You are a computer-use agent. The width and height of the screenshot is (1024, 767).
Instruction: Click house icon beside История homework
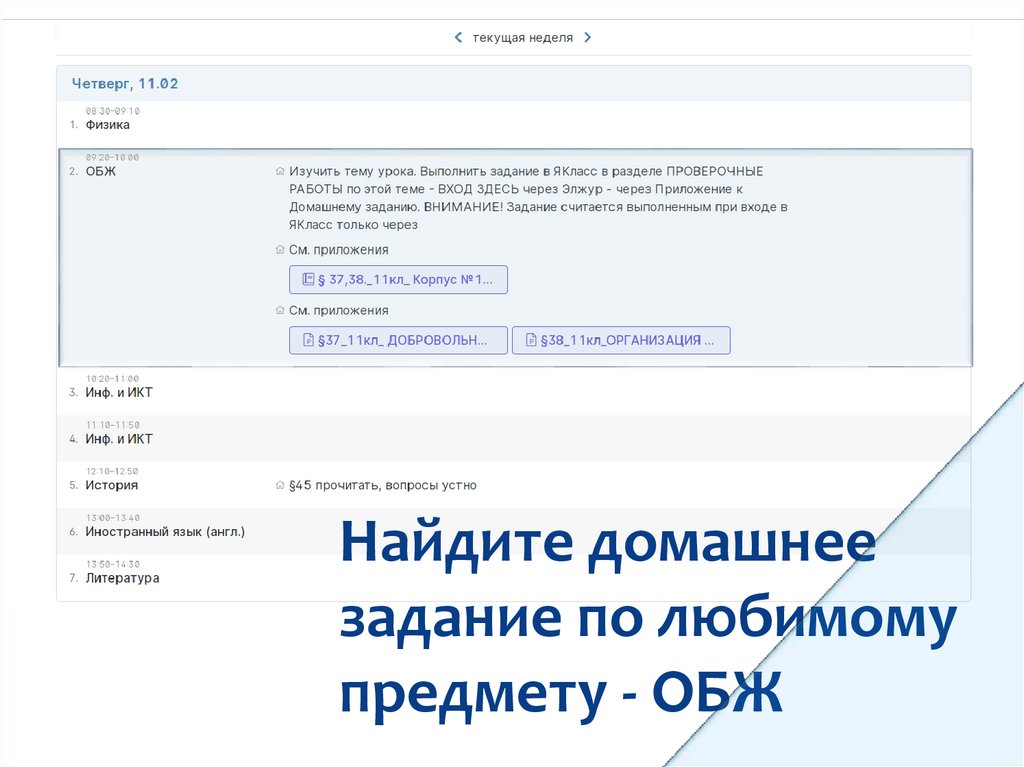click(280, 486)
